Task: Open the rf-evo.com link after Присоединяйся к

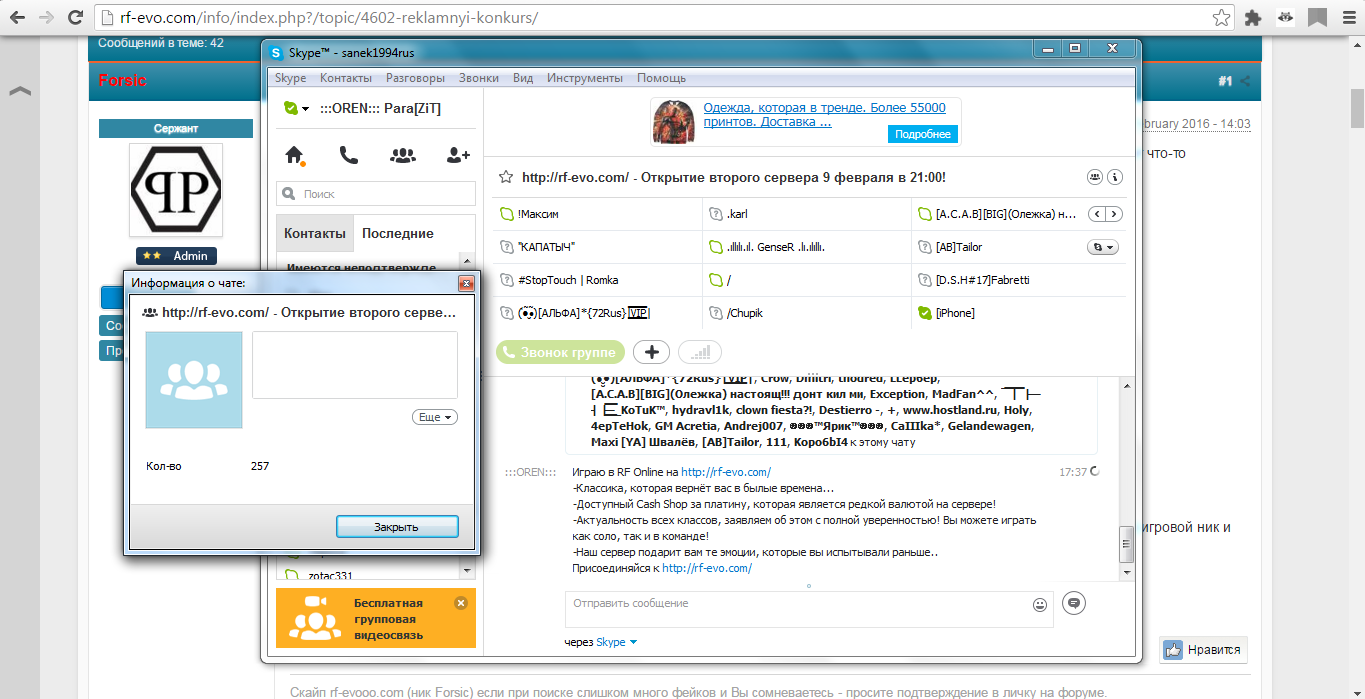Action: coord(707,568)
